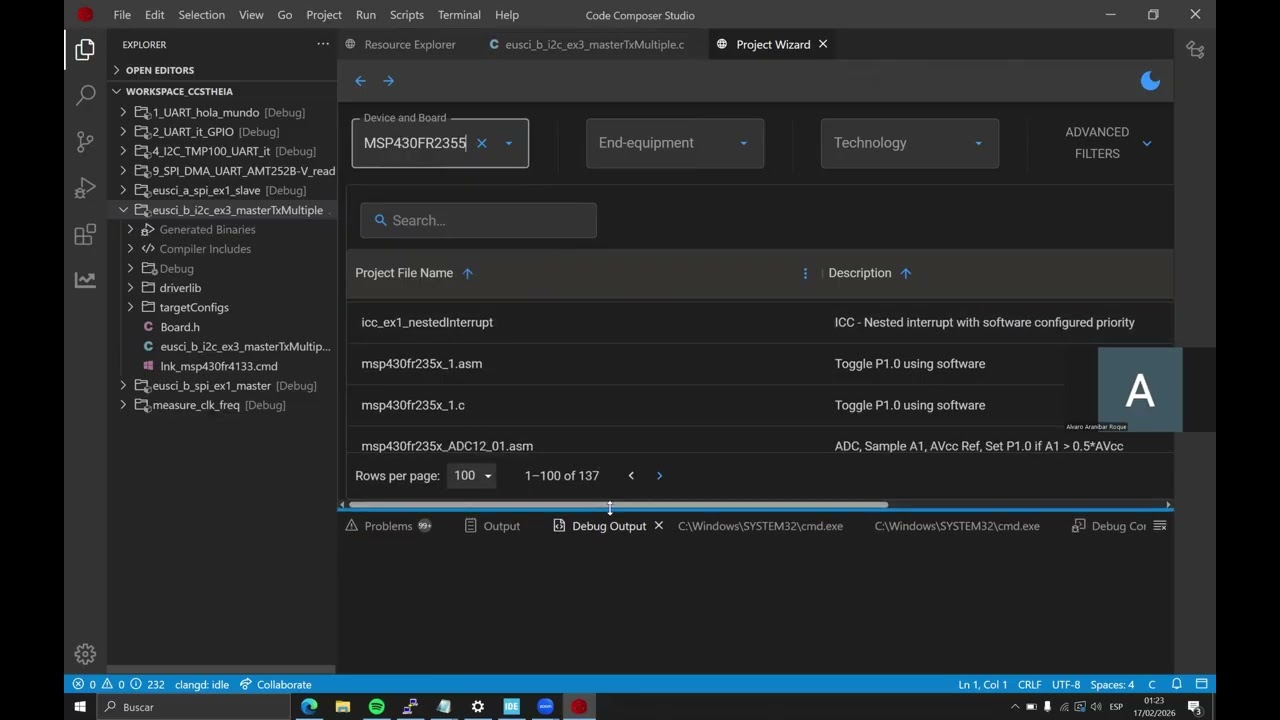Open Problems panel tab
This screenshot has width=1280, height=720.
(388, 526)
